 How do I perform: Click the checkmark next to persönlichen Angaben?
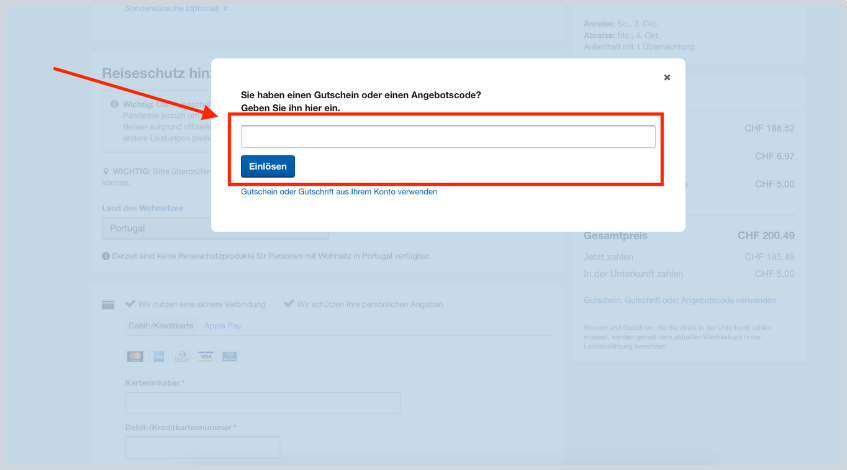coord(289,304)
